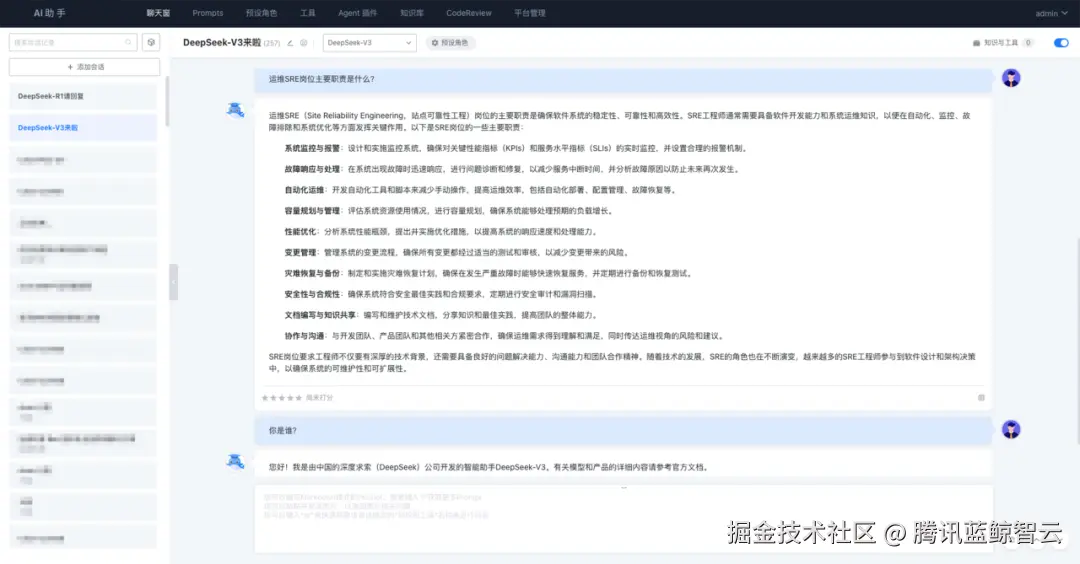Click the user avatar beside the SRE question

click(1011, 78)
